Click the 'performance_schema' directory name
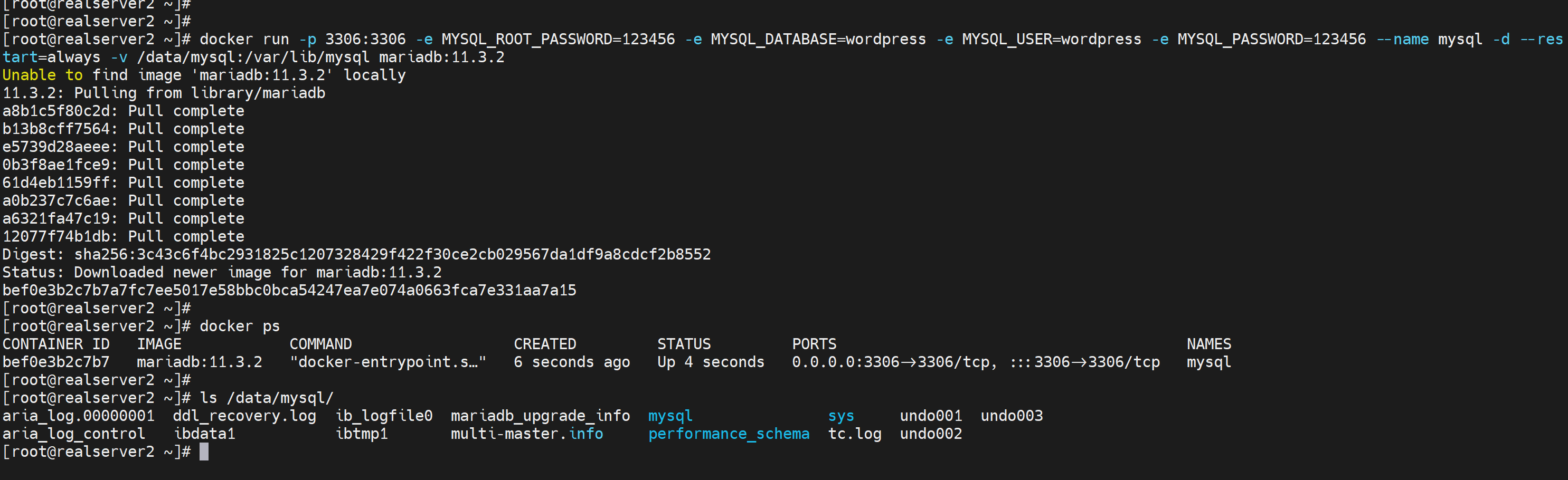The height and width of the screenshot is (480, 1568). (x=728, y=434)
